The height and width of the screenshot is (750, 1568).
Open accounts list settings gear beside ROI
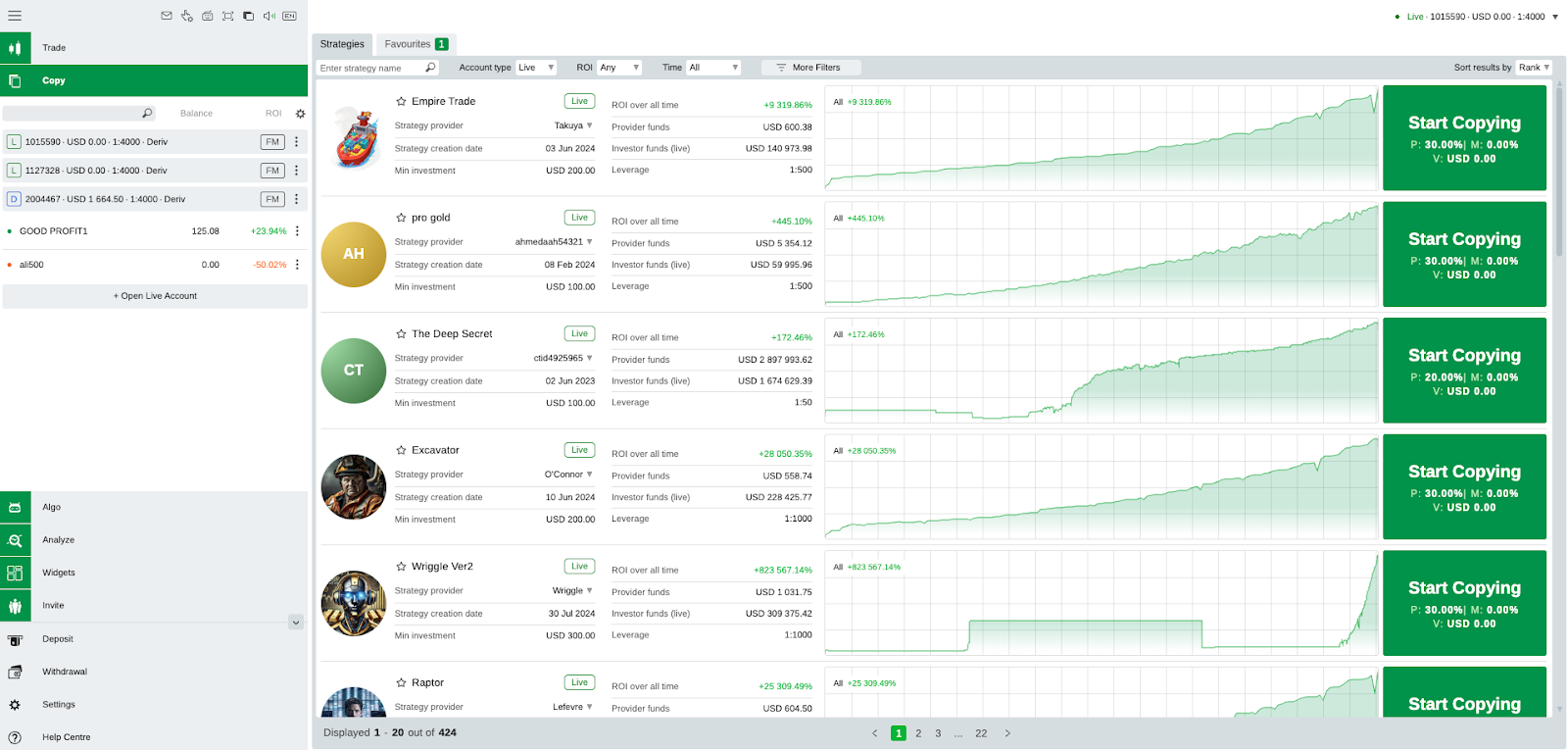click(x=301, y=114)
